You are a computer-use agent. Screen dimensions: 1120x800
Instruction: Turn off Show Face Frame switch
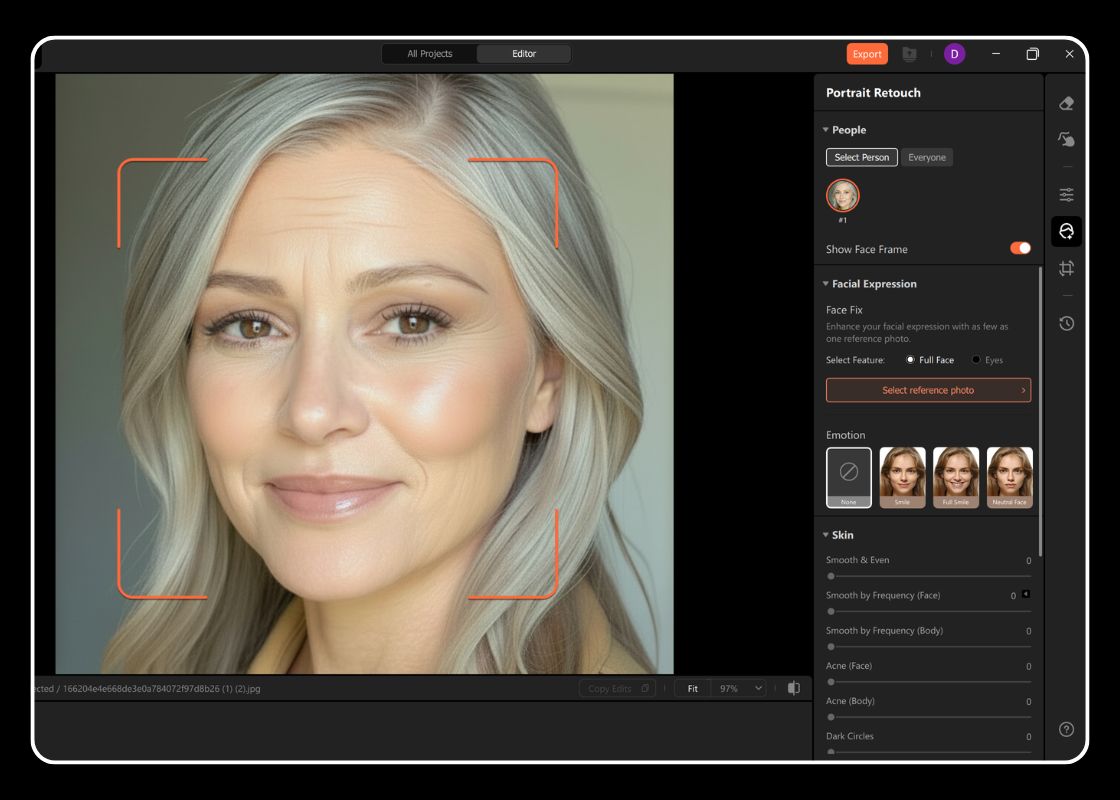pyautogui.click(x=1020, y=248)
